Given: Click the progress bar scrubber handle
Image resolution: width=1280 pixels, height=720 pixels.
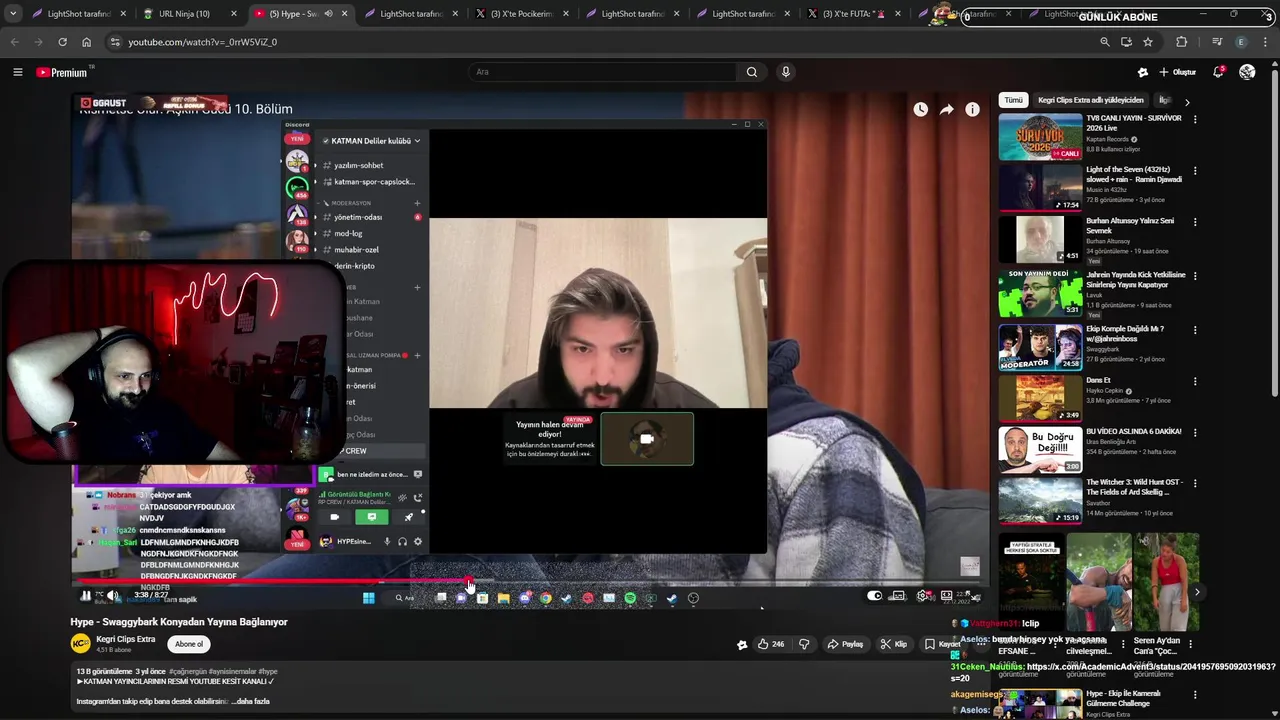Looking at the screenshot, I should click(470, 582).
